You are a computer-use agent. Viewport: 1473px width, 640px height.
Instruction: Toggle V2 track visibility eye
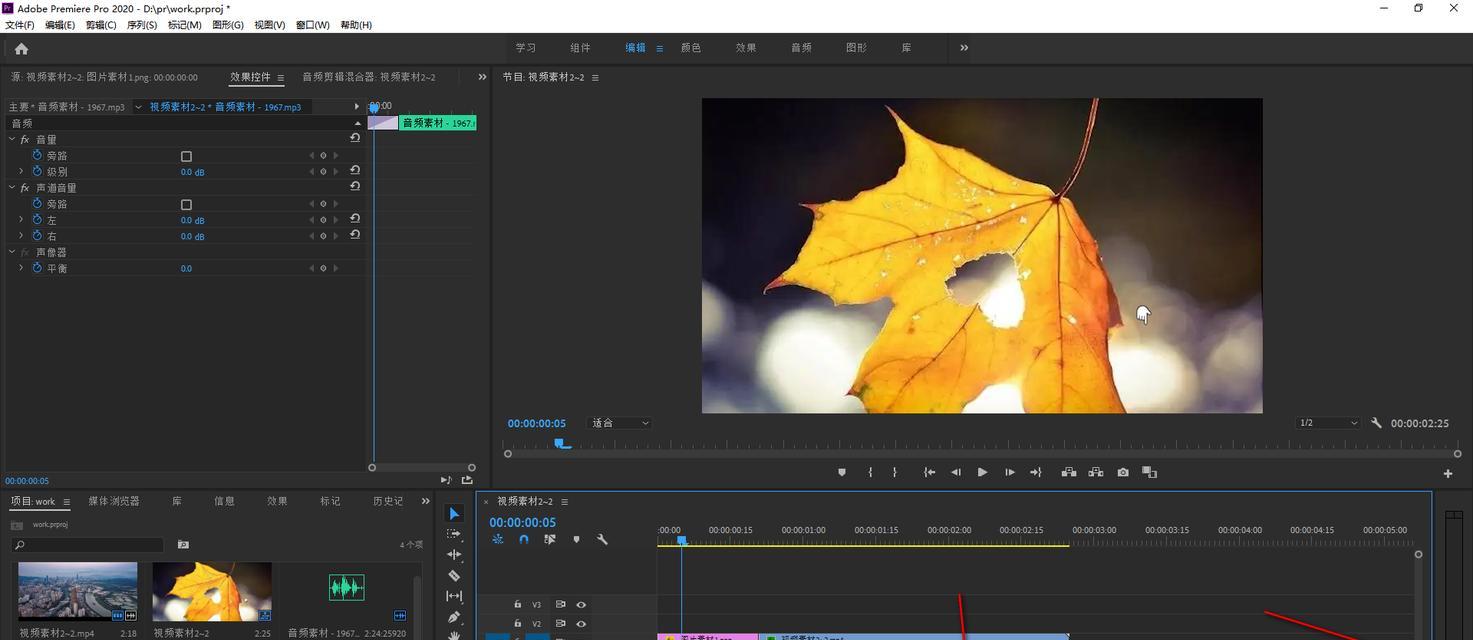click(x=581, y=624)
